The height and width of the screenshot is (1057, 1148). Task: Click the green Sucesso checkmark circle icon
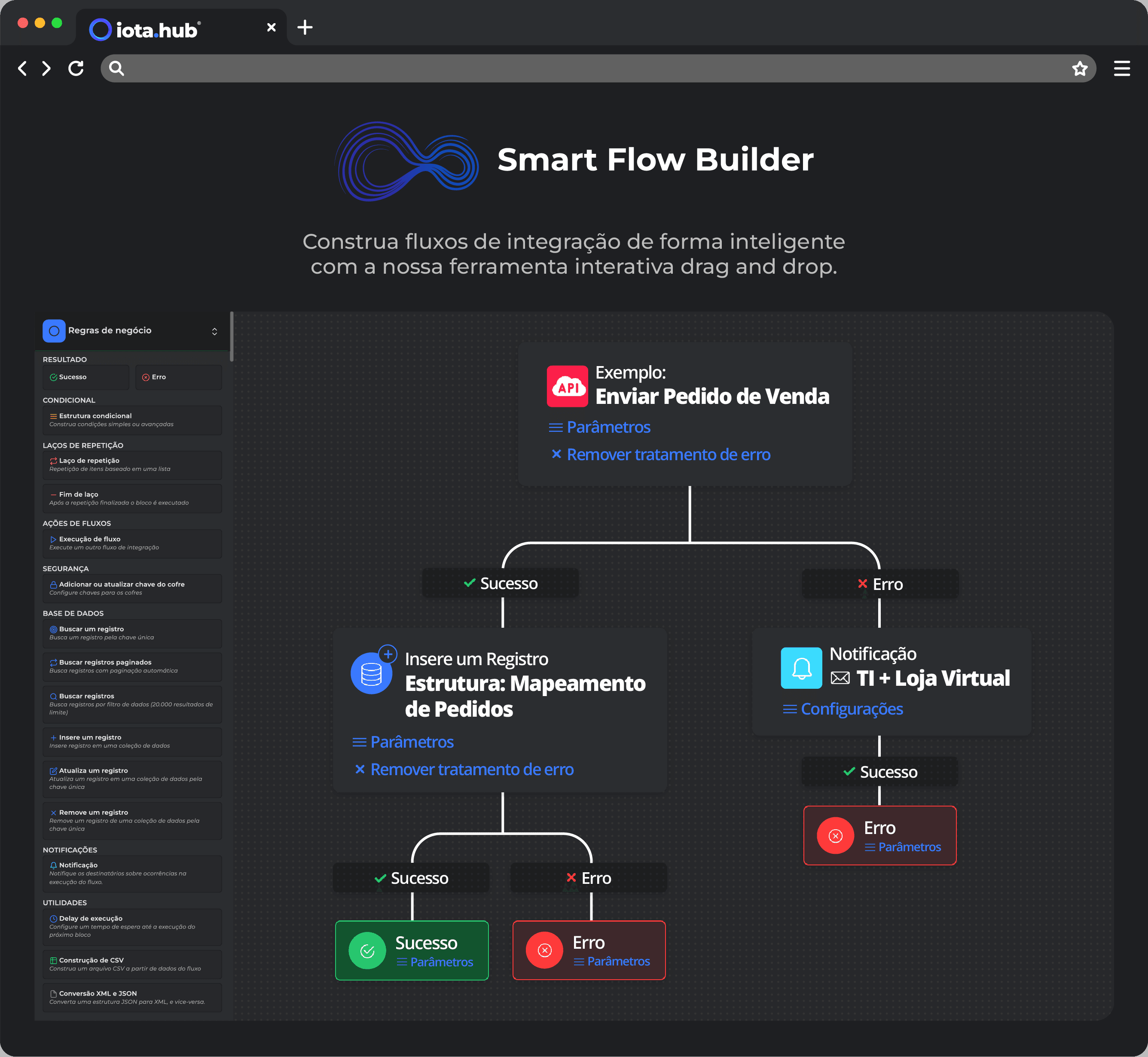(x=367, y=950)
